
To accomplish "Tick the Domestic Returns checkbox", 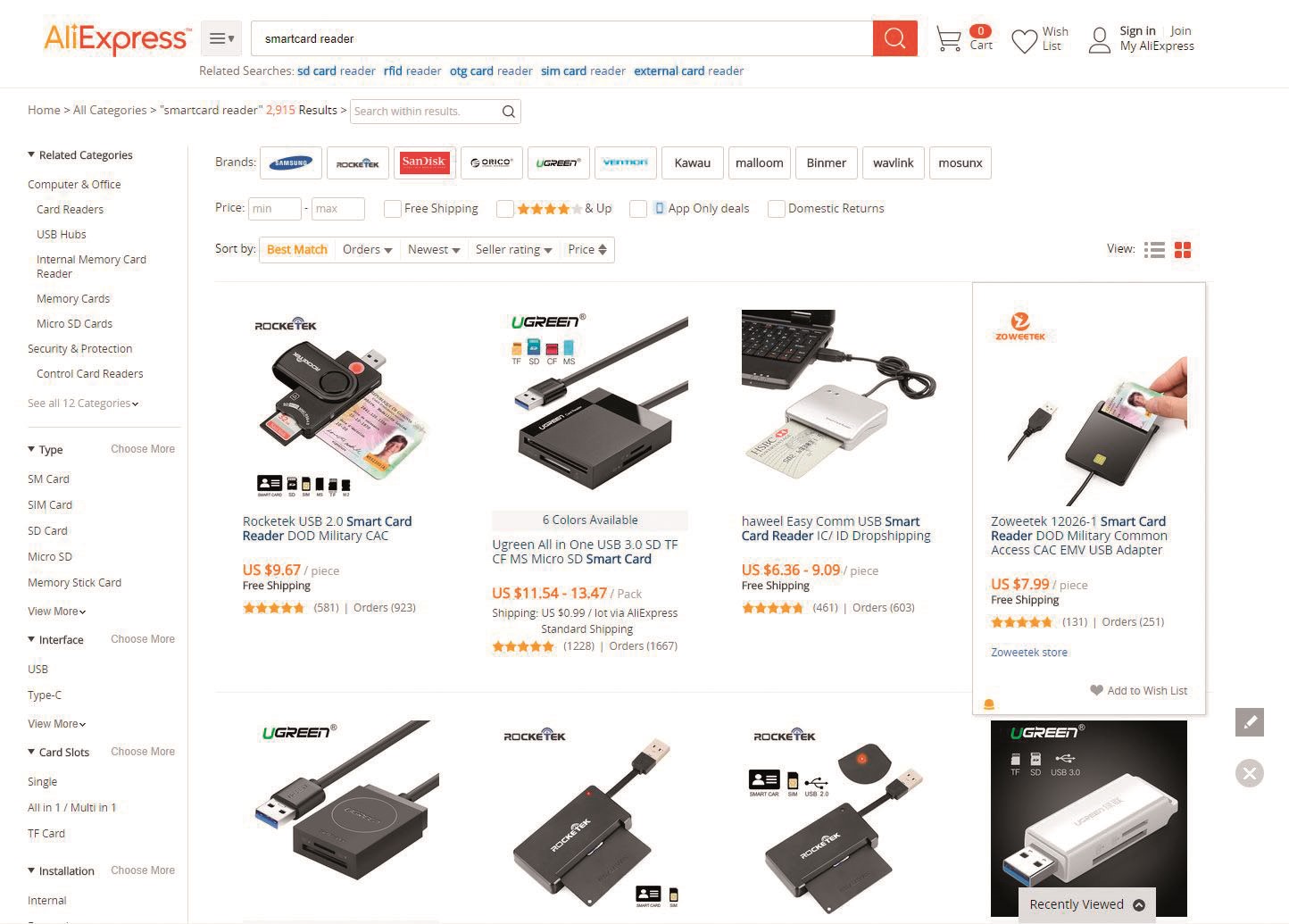I will click(776, 209).
